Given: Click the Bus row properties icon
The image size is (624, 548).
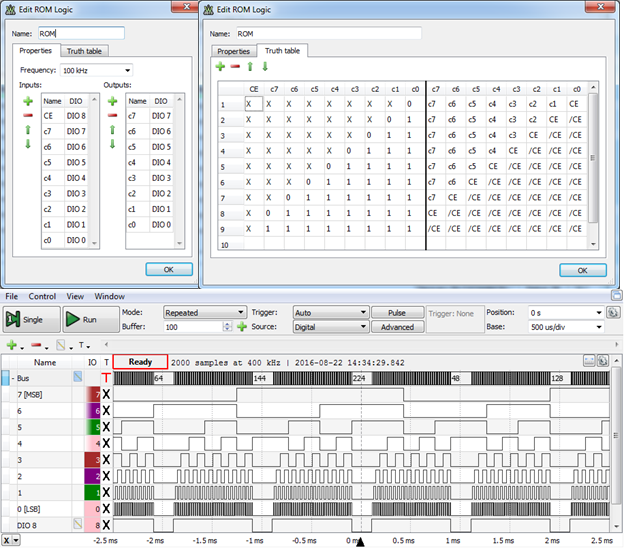Looking at the screenshot, I should point(78,376).
